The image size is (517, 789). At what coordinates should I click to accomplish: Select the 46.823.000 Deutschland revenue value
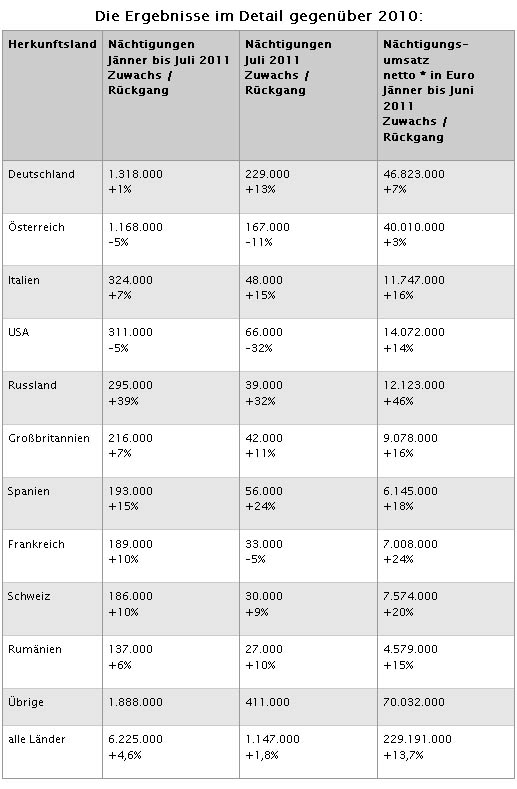point(414,174)
